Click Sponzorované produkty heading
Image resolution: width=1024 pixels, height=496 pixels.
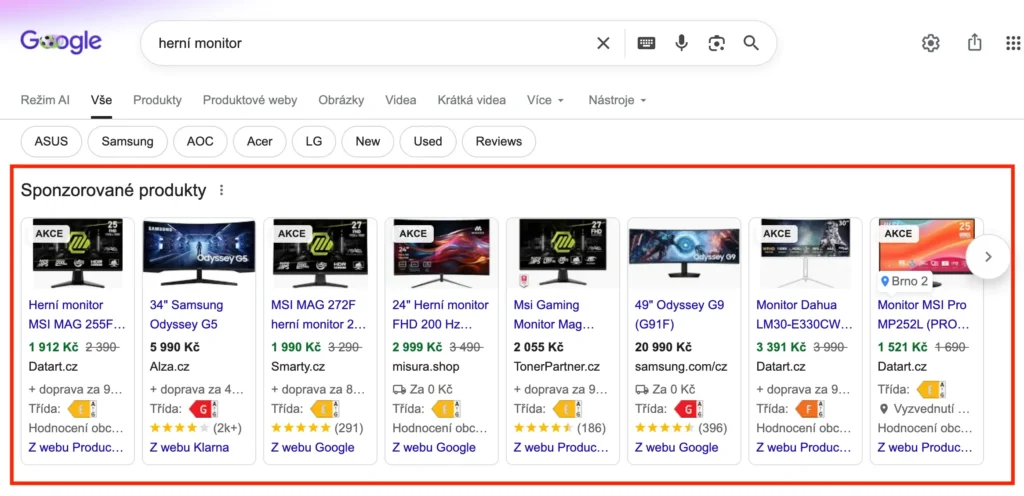tap(114, 191)
